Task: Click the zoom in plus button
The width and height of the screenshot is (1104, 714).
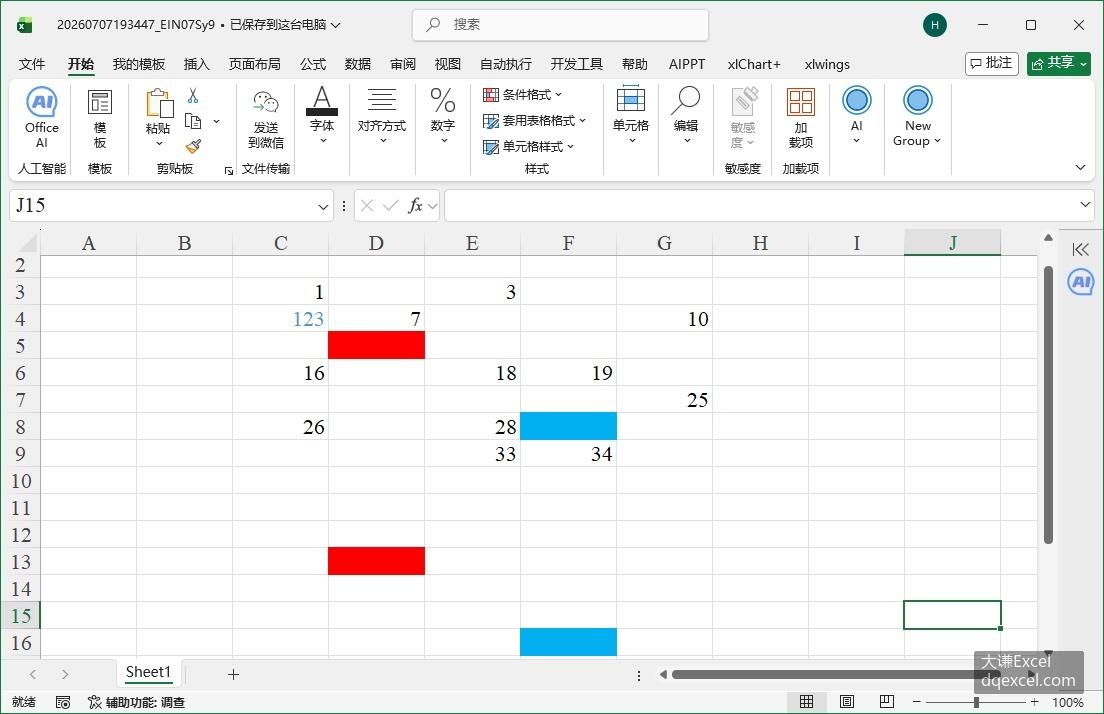Action: [x=1034, y=701]
